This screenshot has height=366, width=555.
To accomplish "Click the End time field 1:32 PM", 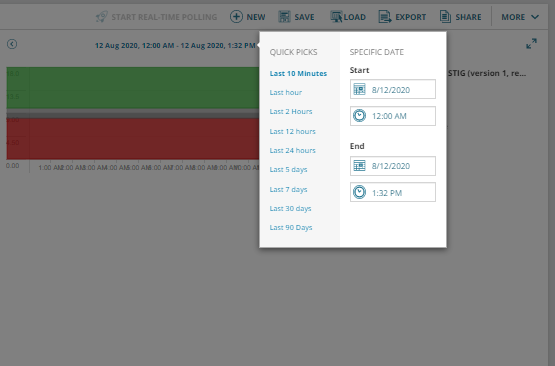I will pos(393,192).
